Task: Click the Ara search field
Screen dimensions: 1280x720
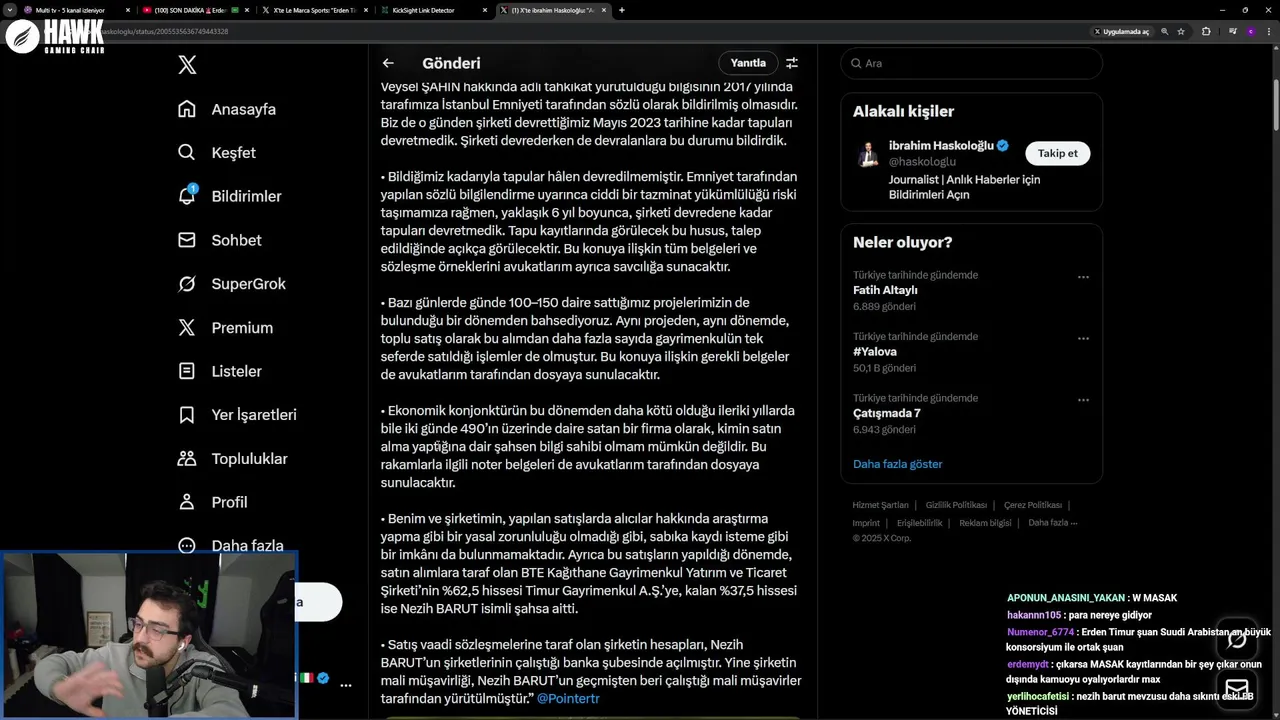Action: coord(971,63)
